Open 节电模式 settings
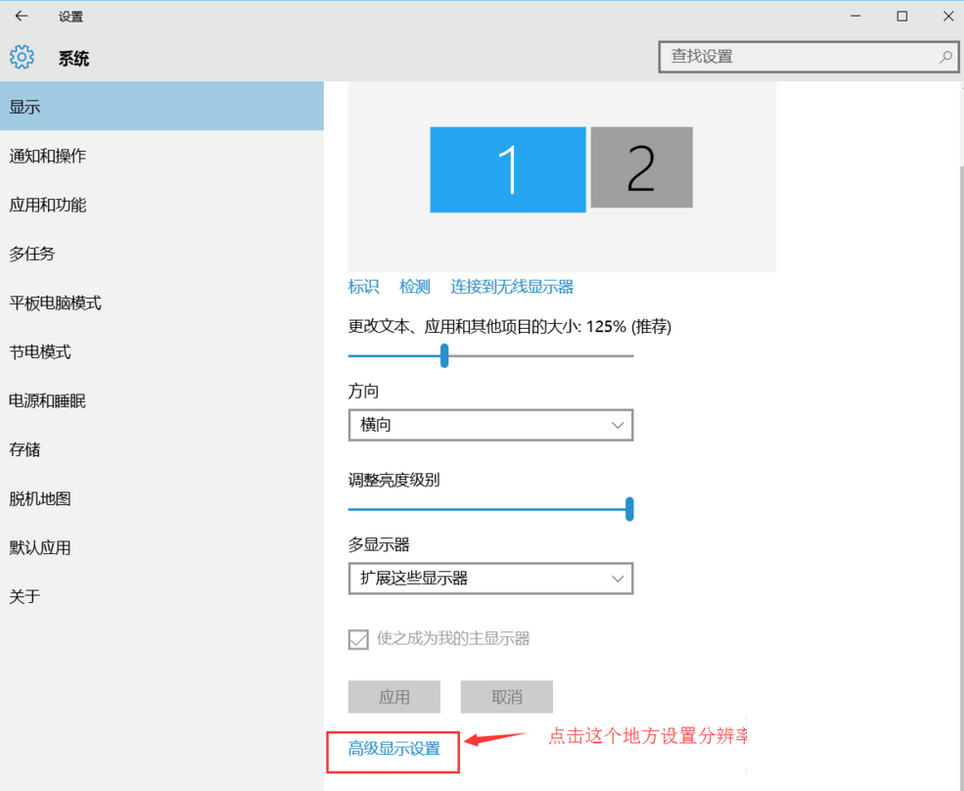The image size is (964, 791). pos(162,352)
